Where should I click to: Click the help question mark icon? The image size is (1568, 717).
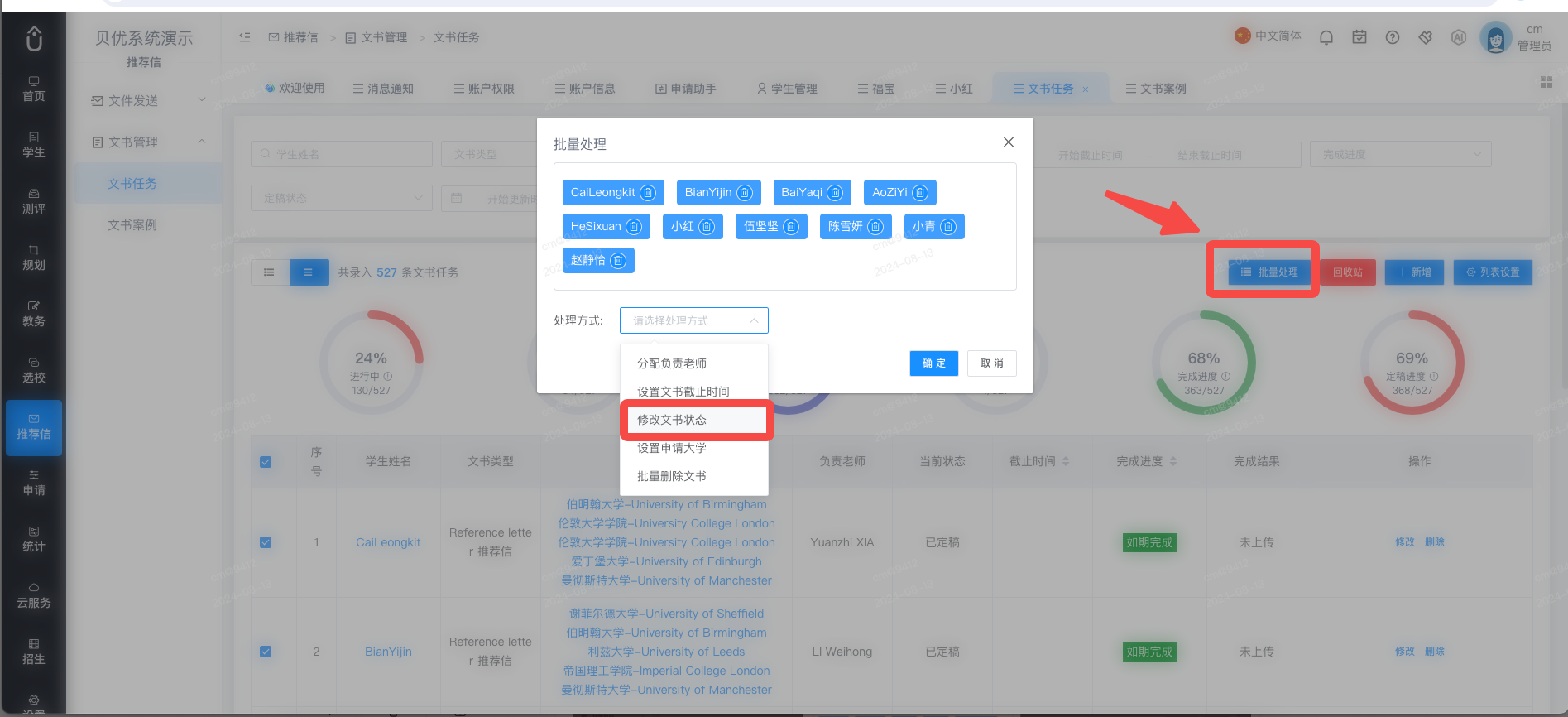1393,37
